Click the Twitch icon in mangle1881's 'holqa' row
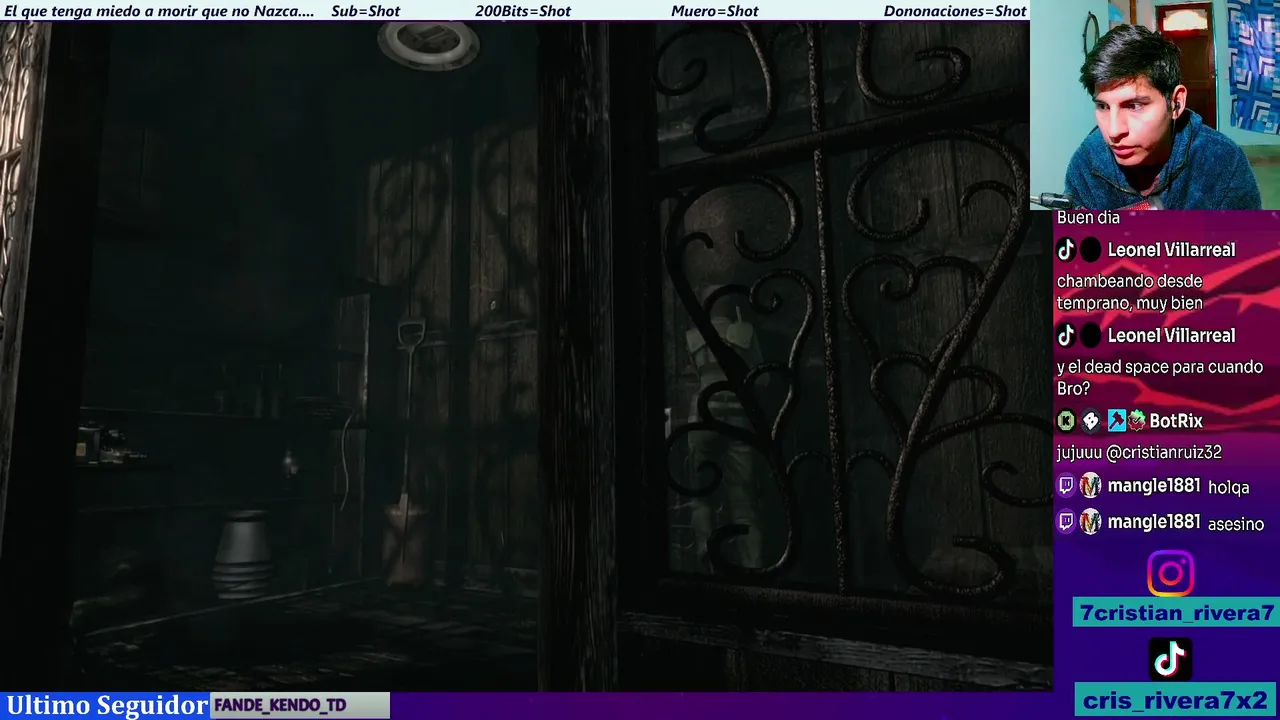 coord(1066,486)
